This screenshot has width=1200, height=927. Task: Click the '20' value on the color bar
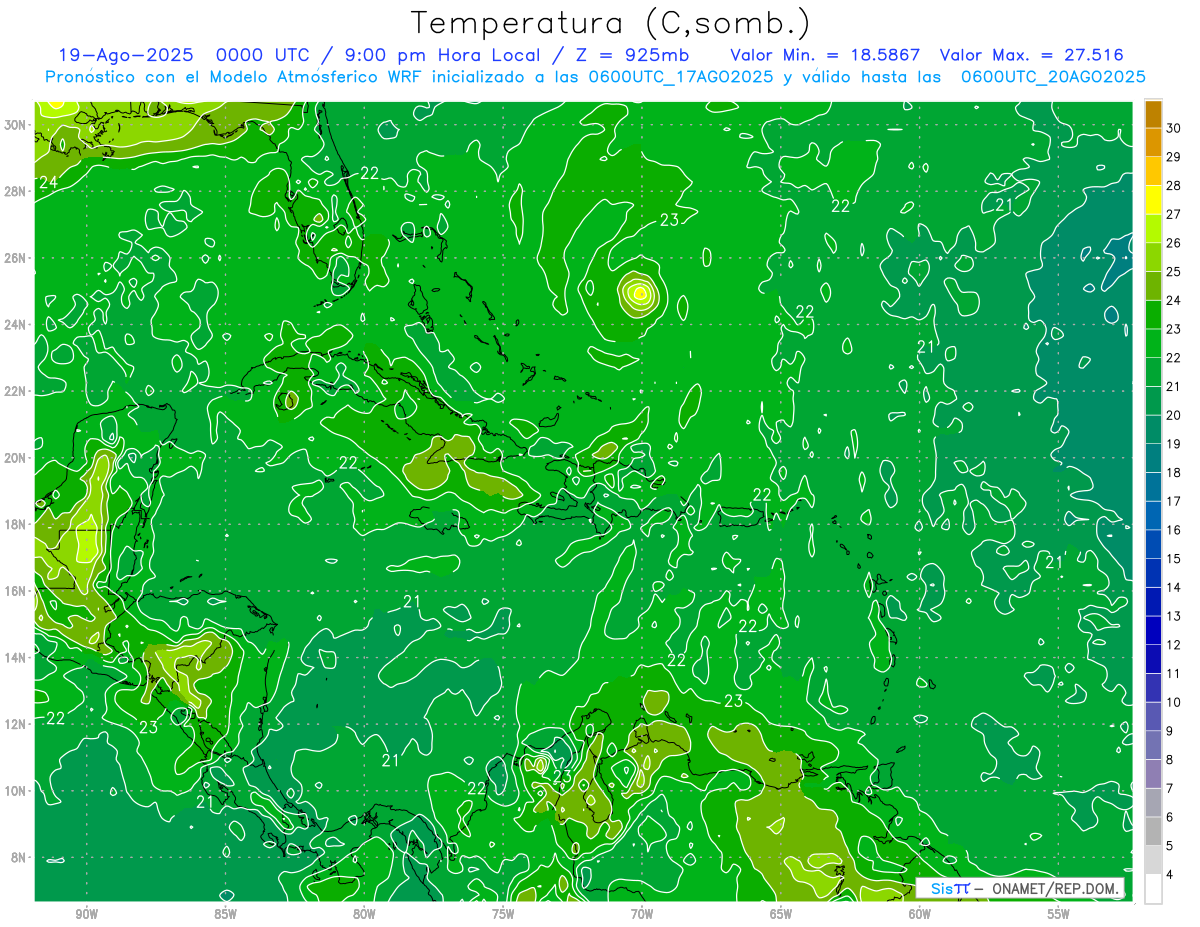click(x=1174, y=415)
